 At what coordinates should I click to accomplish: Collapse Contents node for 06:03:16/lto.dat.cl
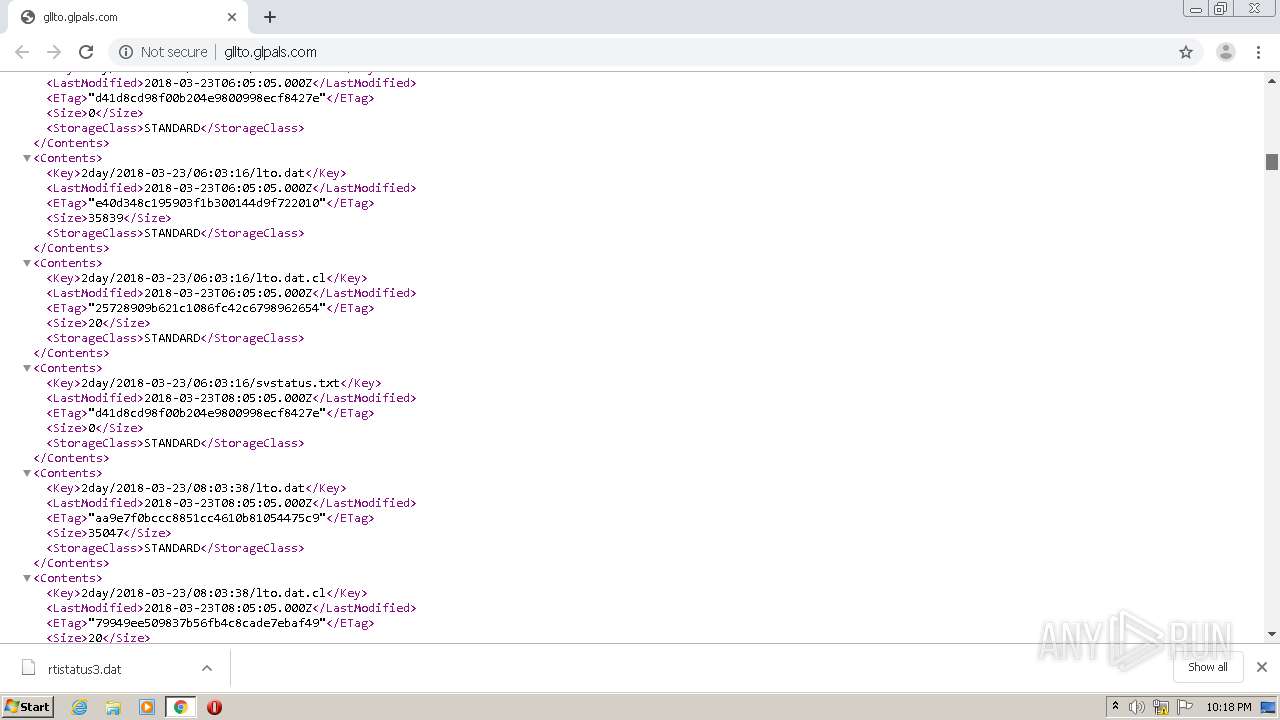click(27, 263)
